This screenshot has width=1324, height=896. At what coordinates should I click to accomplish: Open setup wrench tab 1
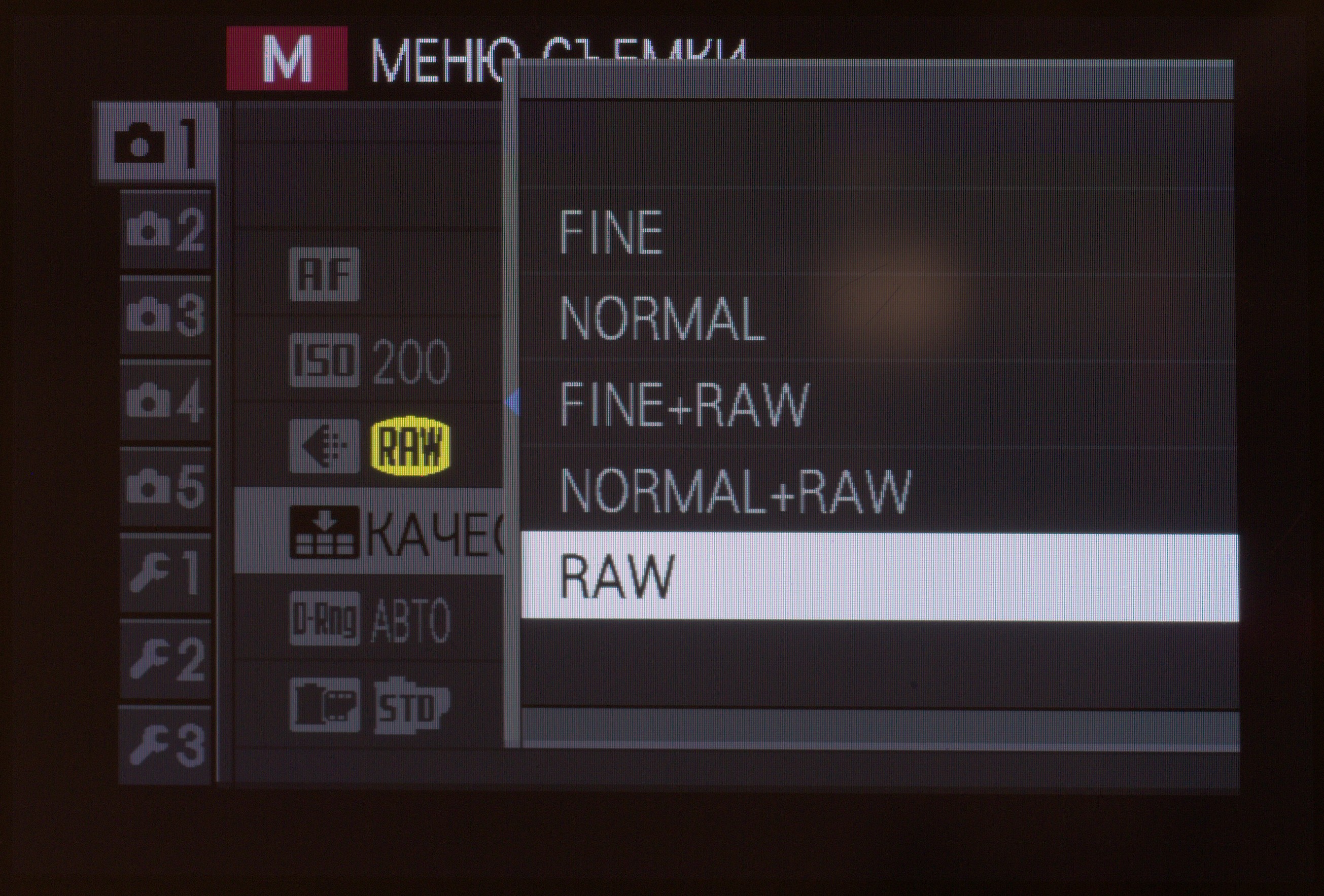pos(166,574)
